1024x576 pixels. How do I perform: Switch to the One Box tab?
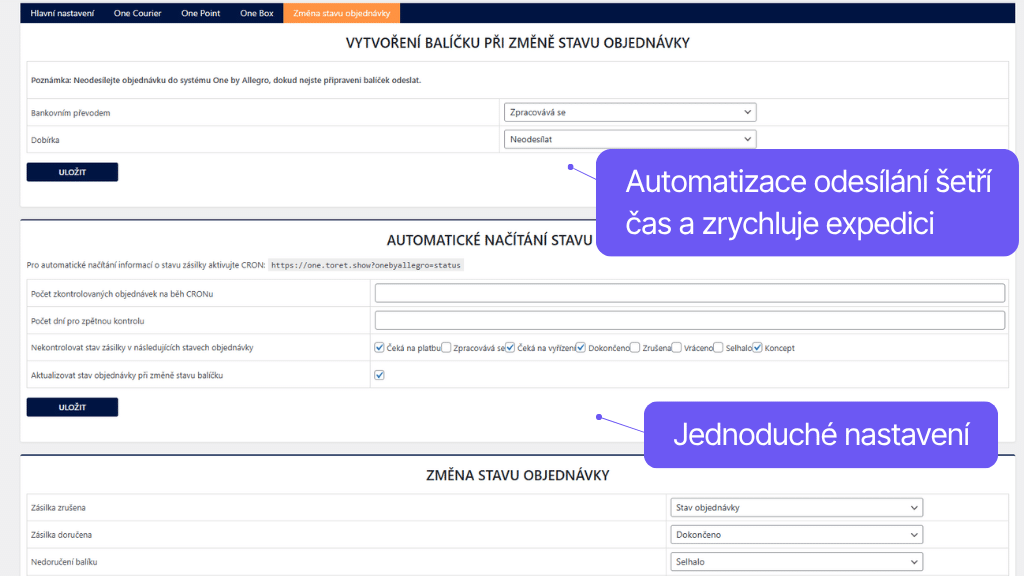pos(256,13)
